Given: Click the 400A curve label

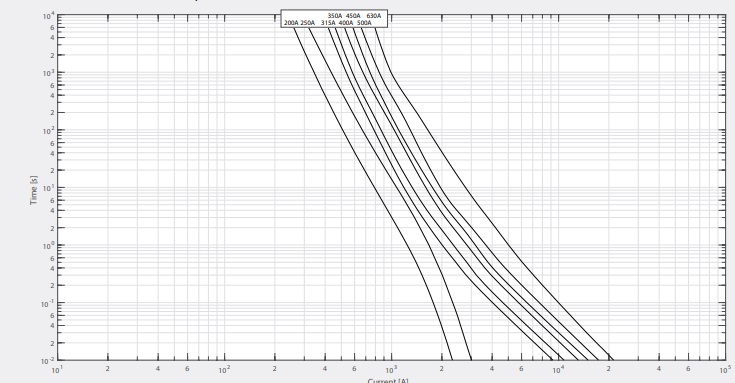Looking at the screenshot, I should click(x=346, y=23).
